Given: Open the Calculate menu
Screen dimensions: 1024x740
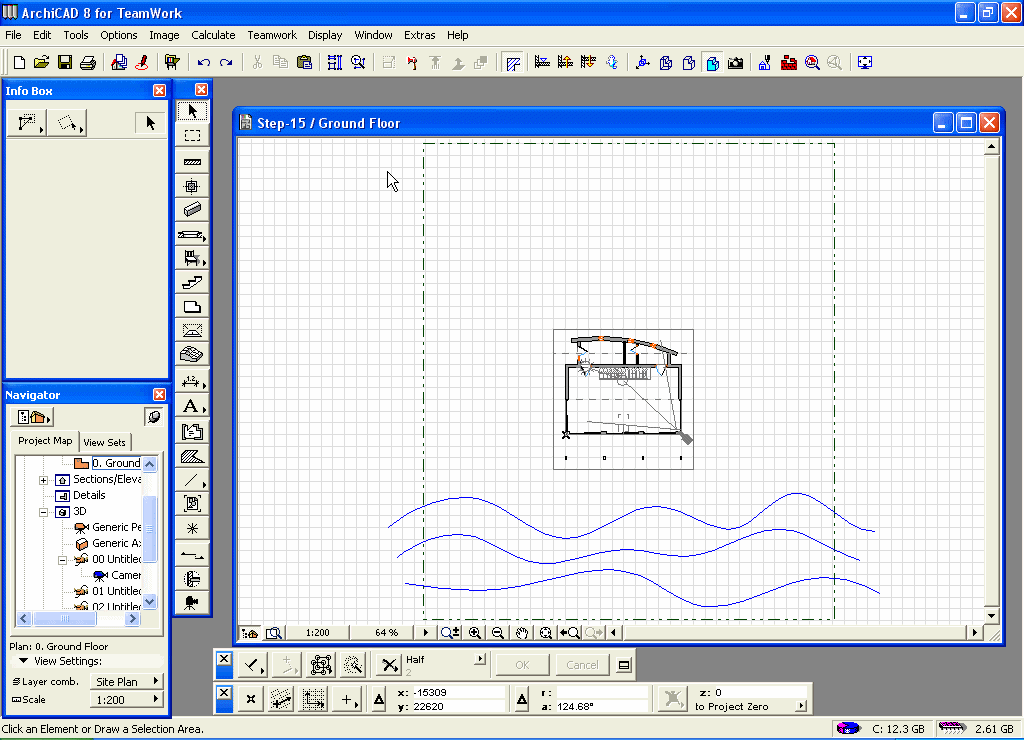Looking at the screenshot, I should pos(213,35).
